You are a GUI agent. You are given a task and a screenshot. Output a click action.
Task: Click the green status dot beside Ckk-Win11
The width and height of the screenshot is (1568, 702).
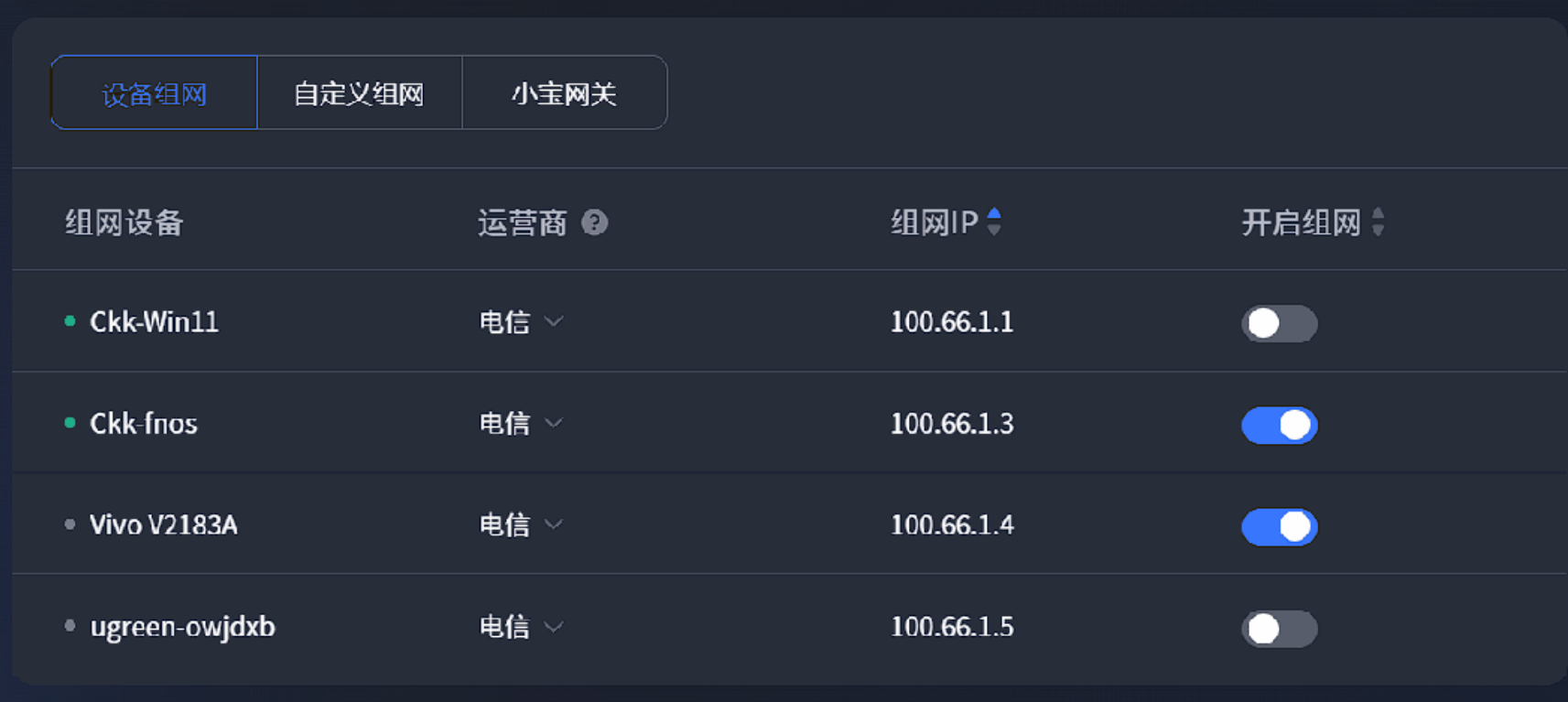point(70,321)
